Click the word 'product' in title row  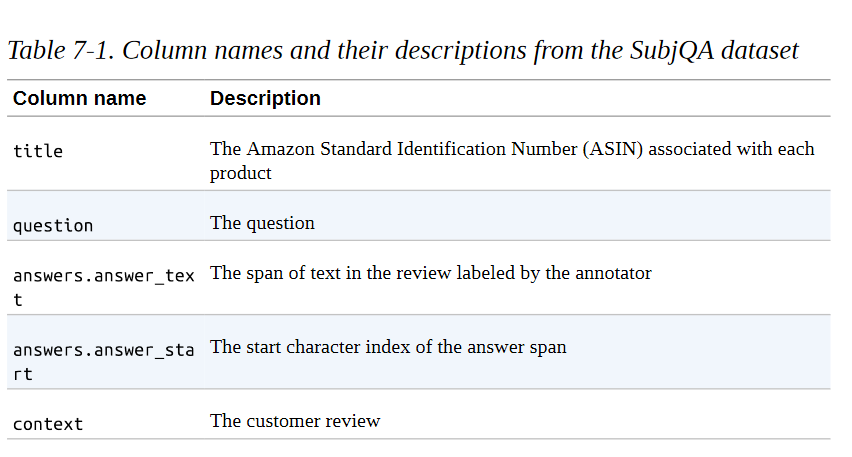point(241,173)
